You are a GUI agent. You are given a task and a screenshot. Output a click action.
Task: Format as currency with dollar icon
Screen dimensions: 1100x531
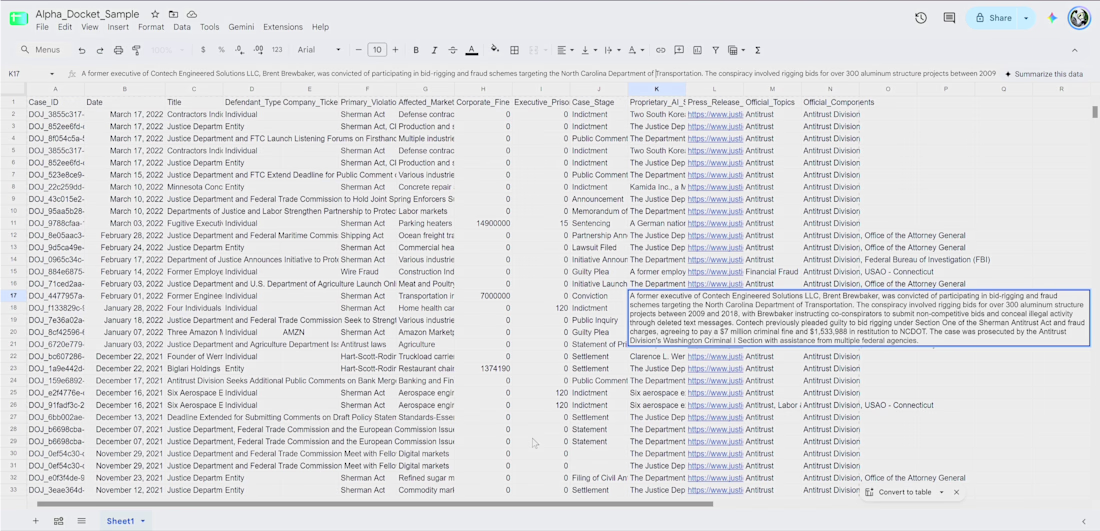coord(203,50)
